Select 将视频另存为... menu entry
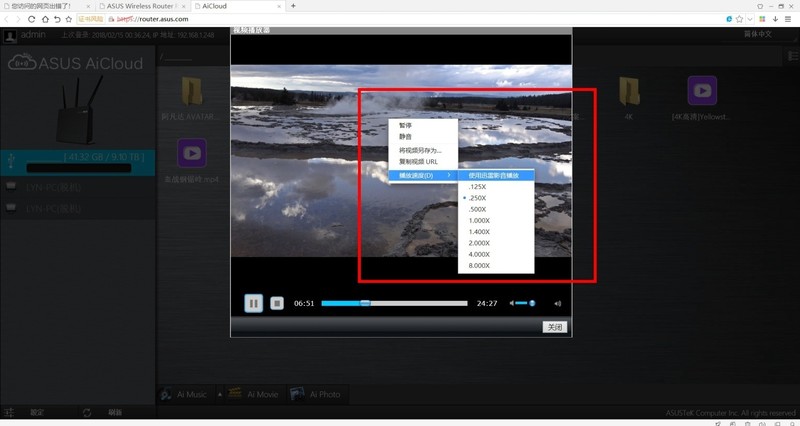The image size is (800, 426). [423, 150]
